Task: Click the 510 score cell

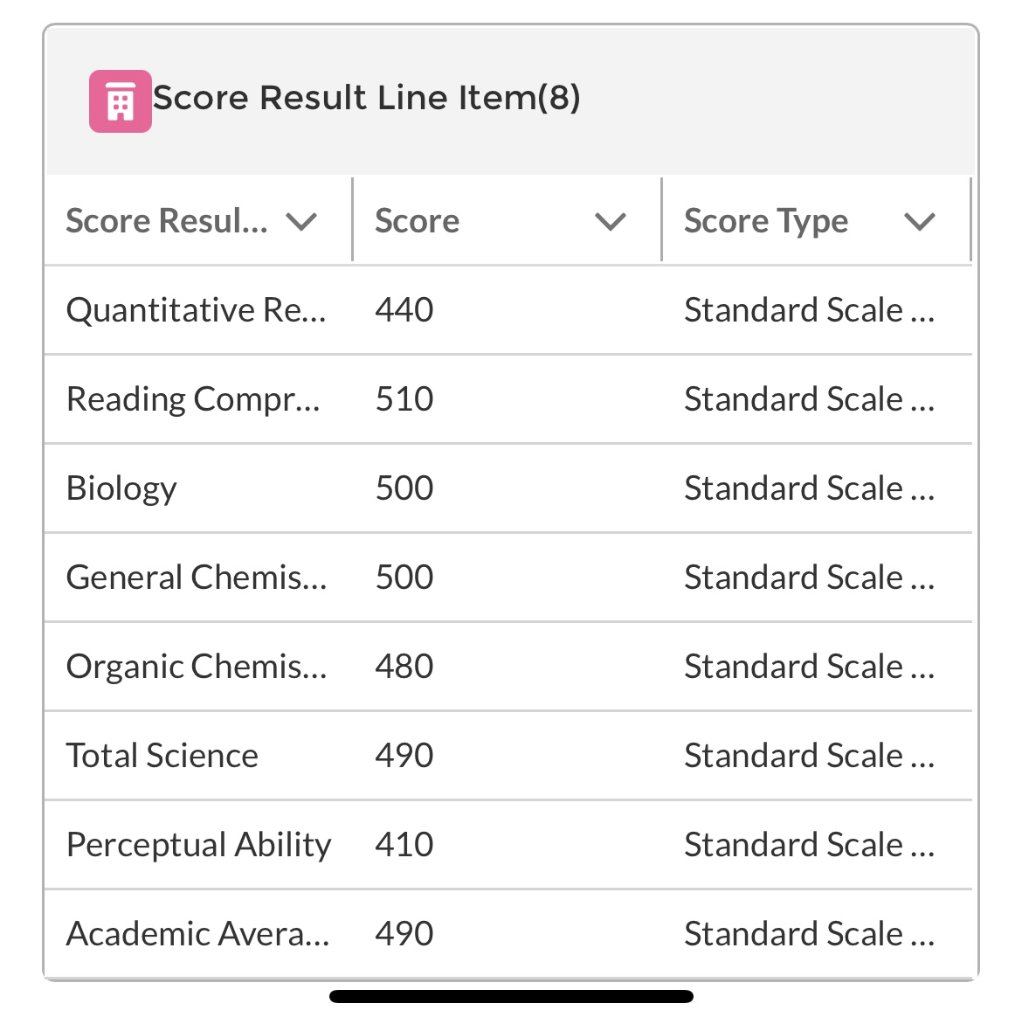Action: pyautogui.click(x=404, y=399)
